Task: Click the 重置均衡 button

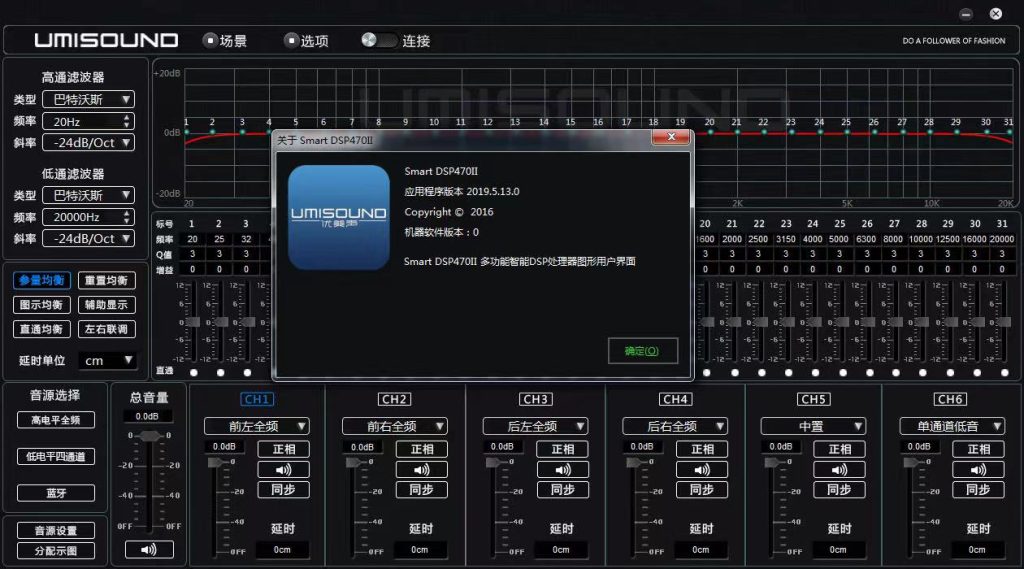Action: pos(106,280)
